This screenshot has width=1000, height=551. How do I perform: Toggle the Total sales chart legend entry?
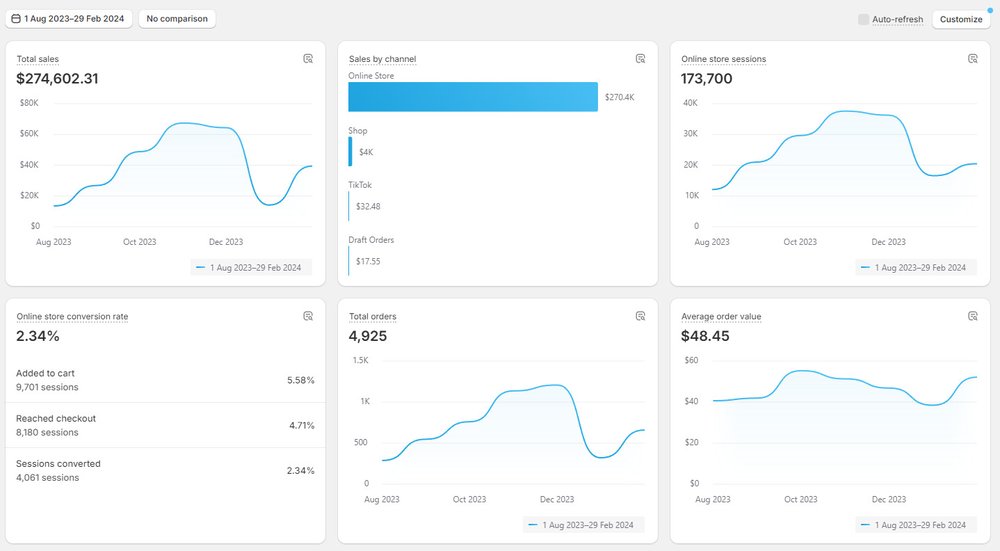click(251, 267)
